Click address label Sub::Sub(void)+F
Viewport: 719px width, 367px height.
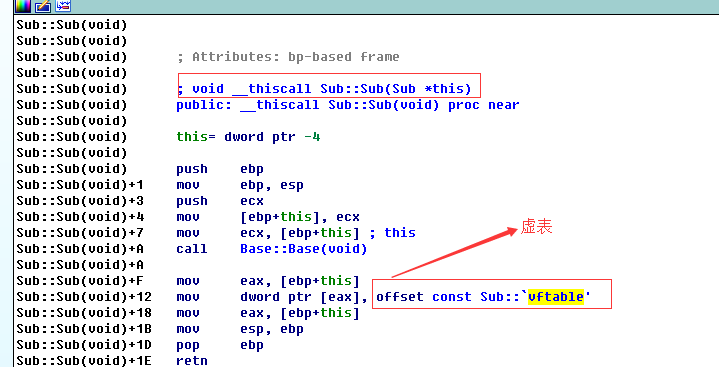point(80,281)
